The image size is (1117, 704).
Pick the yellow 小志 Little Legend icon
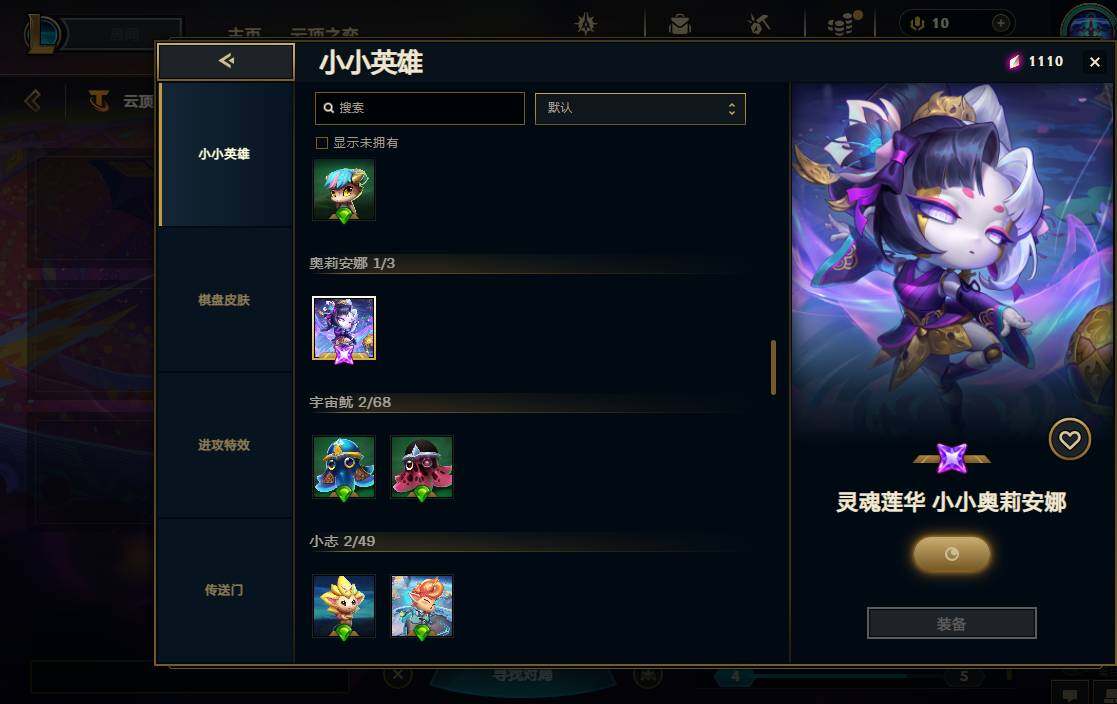pyautogui.click(x=344, y=606)
